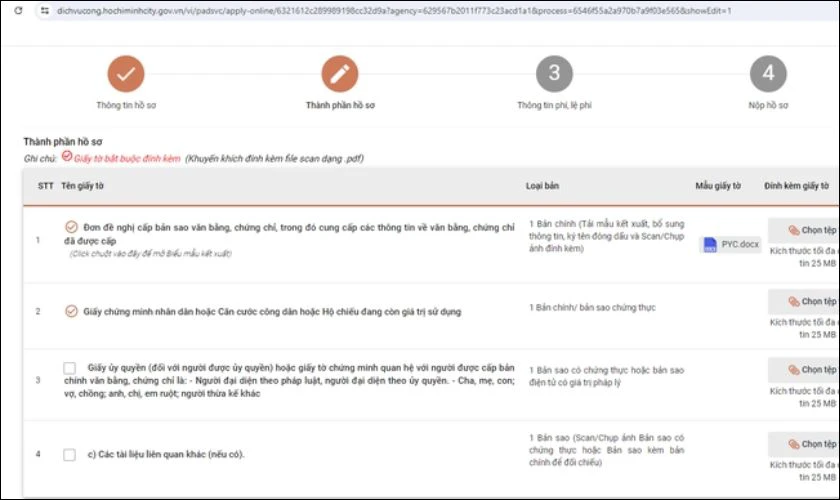This screenshot has width=840, height=500.
Task: Click required mark on Giấy chứng minh row
Action: pyautogui.click(x=71, y=311)
